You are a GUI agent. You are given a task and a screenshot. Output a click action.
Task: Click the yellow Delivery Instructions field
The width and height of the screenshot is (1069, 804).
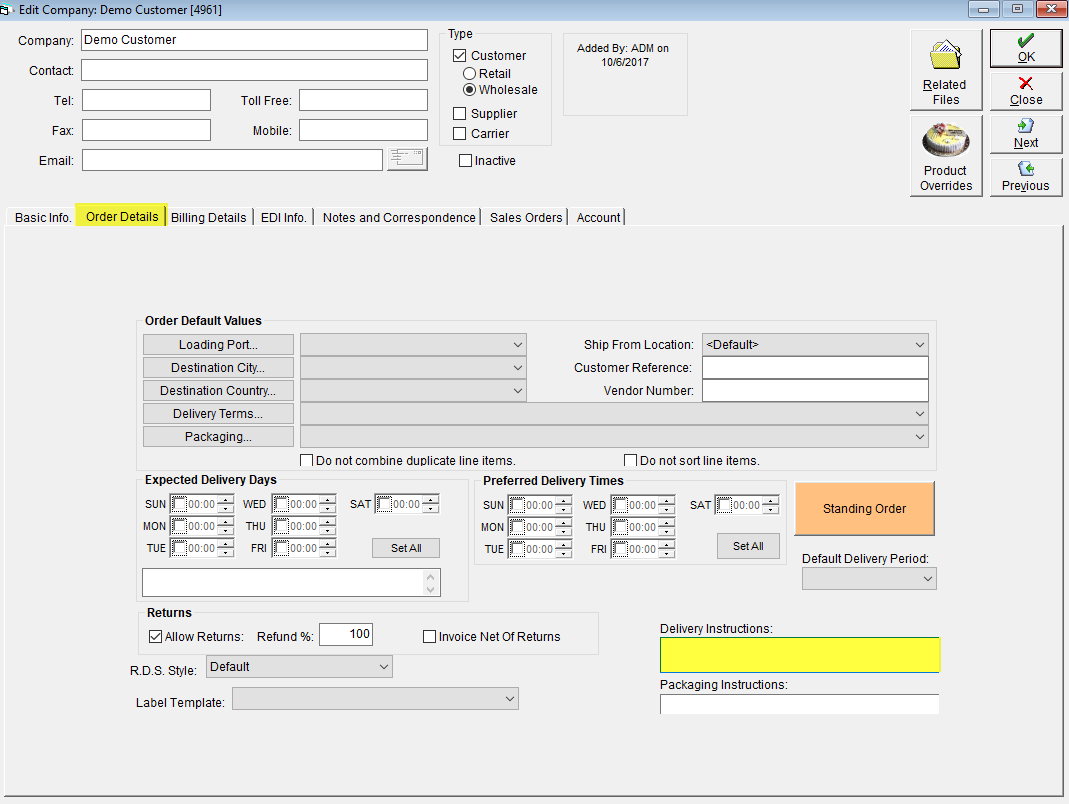(x=800, y=655)
